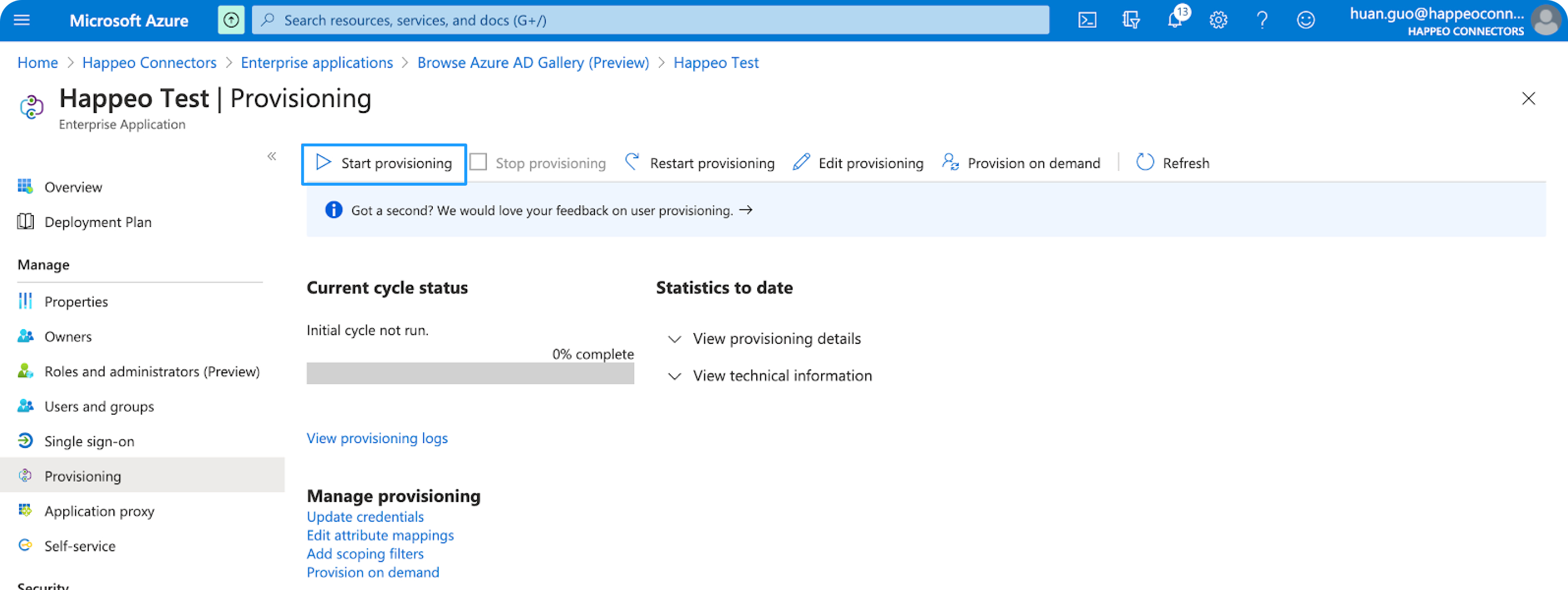
Task: Click Edit provisioning pencil button
Action: click(858, 163)
